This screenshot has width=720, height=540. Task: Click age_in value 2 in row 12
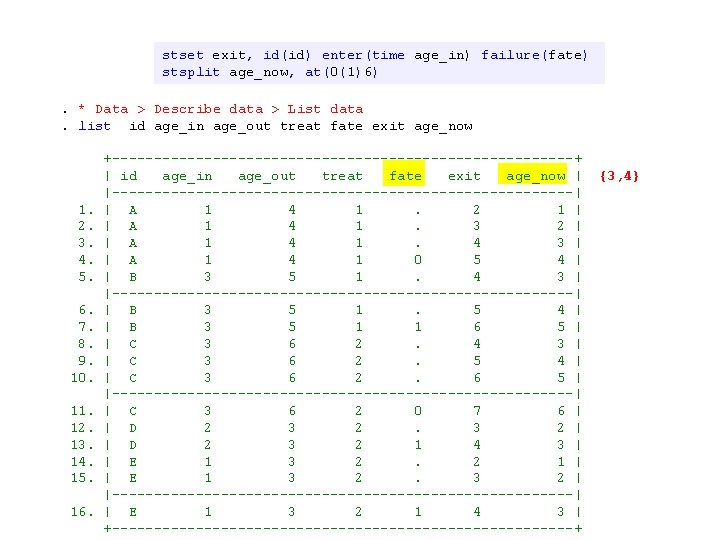[208, 428]
